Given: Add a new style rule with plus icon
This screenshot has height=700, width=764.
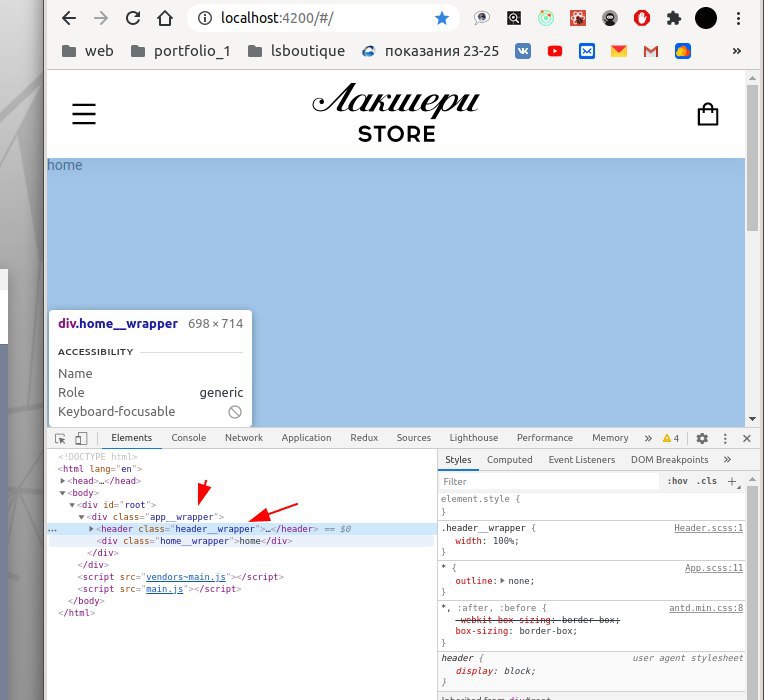Looking at the screenshot, I should point(732,481).
